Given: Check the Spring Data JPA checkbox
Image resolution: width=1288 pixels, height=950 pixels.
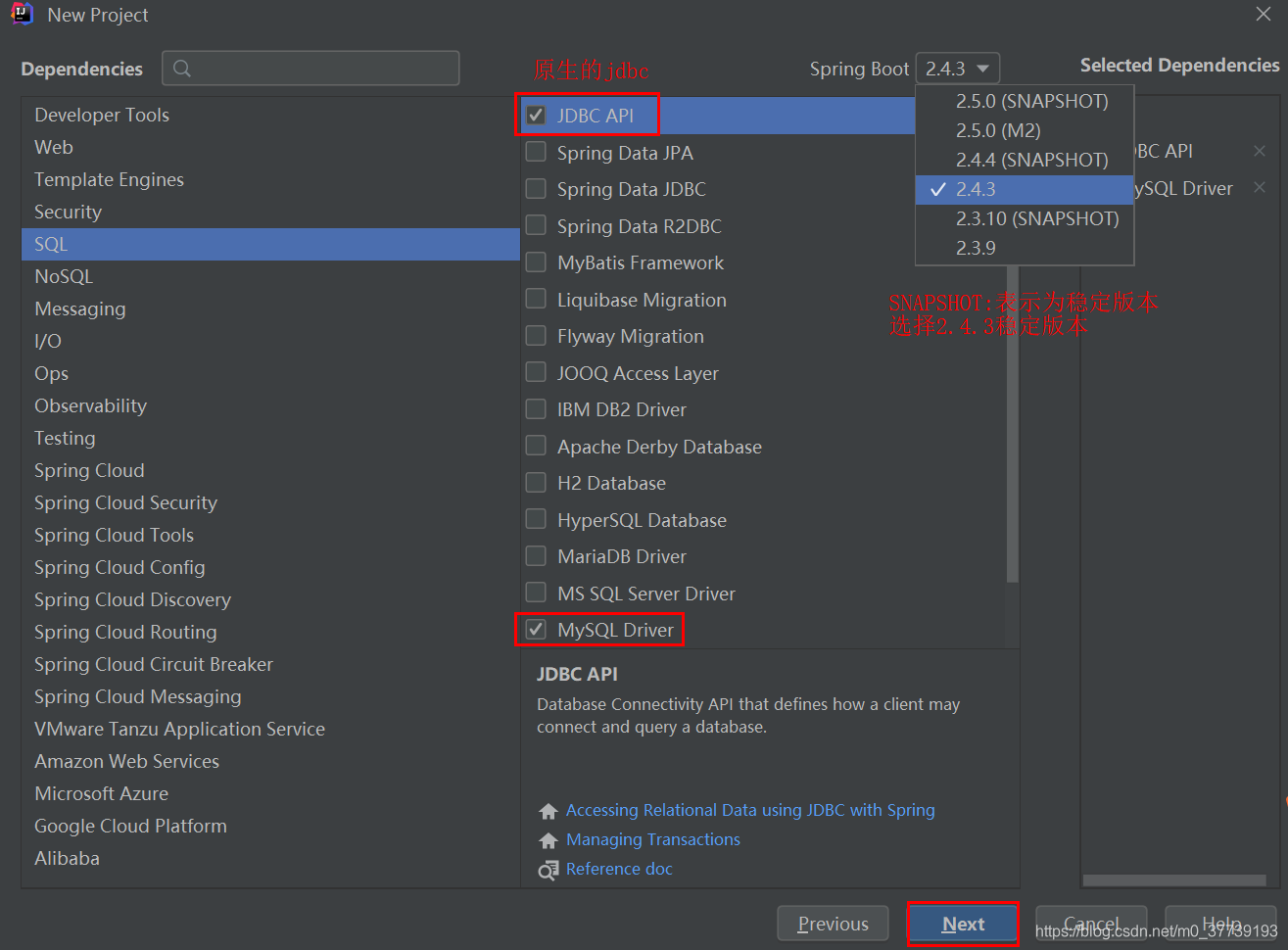Looking at the screenshot, I should pyautogui.click(x=536, y=152).
